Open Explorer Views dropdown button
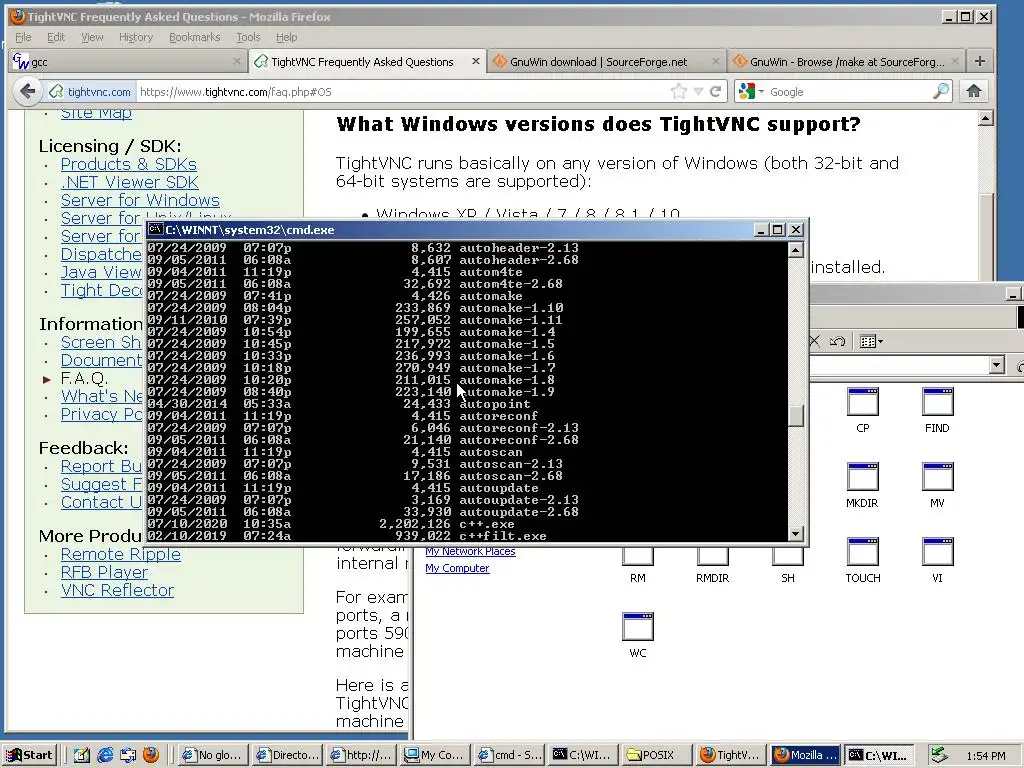 click(871, 341)
